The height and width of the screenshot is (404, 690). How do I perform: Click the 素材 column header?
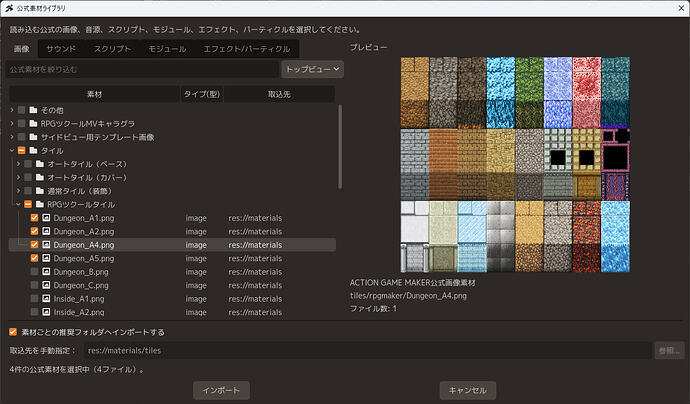click(94, 94)
